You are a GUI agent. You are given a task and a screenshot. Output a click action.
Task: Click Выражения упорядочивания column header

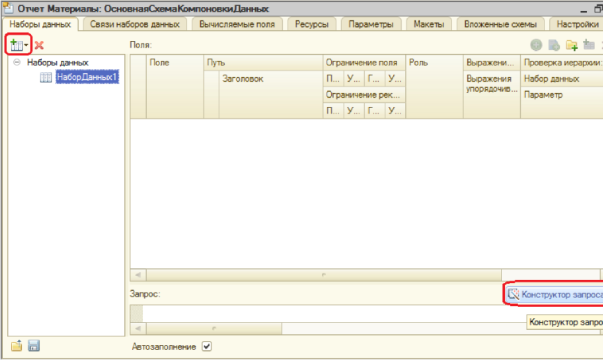pyautogui.click(x=491, y=94)
